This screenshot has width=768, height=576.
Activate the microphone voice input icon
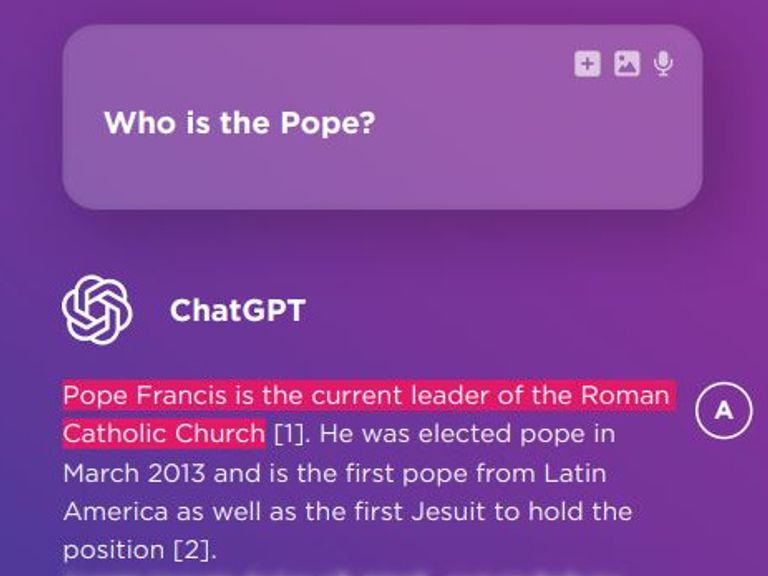click(662, 64)
